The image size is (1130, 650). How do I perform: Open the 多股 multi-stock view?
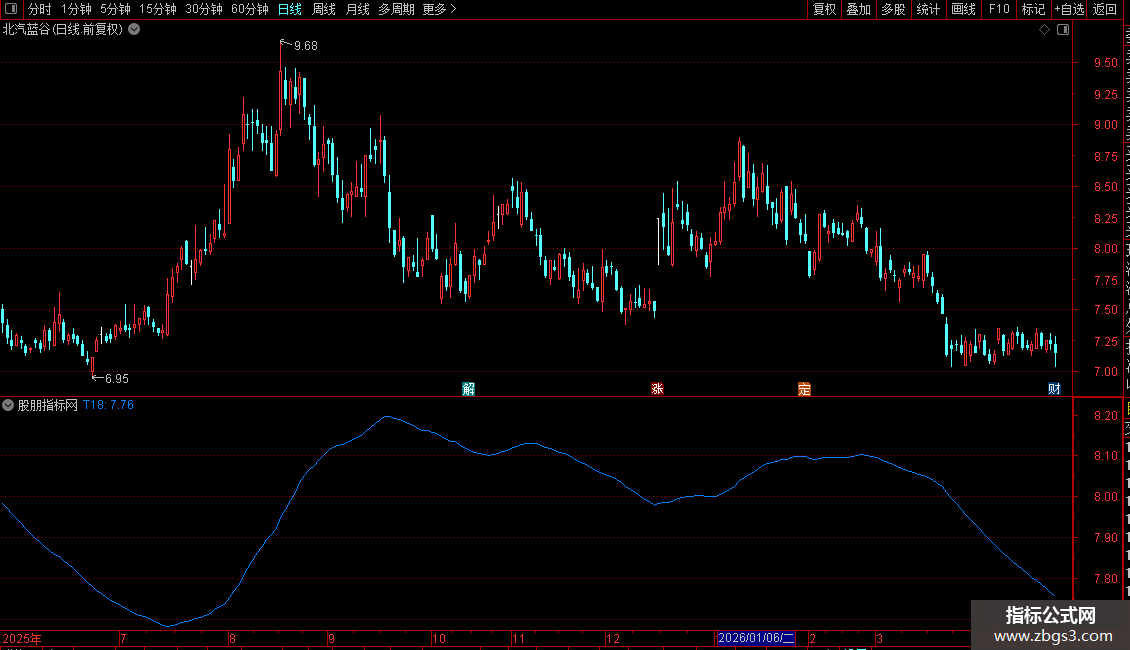894,9
